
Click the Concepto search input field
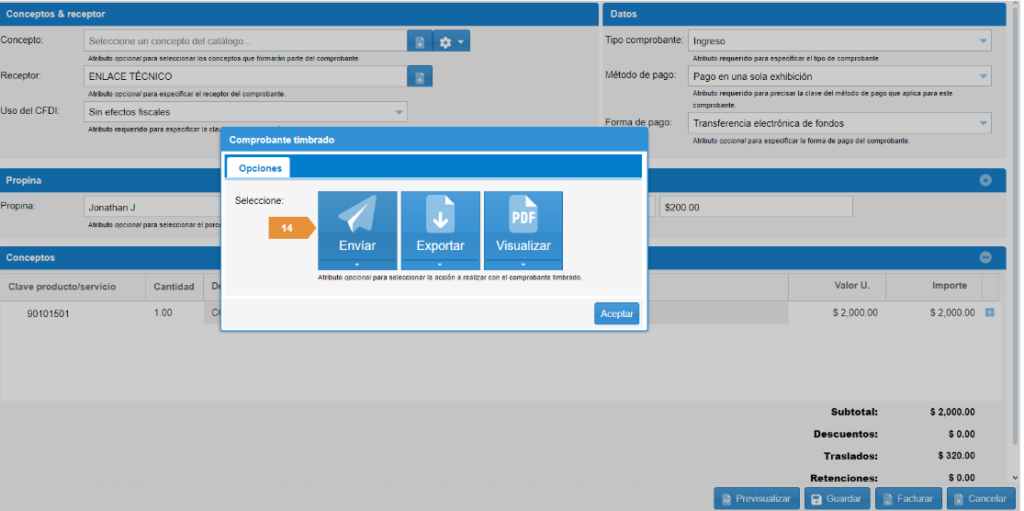[x=245, y=42]
